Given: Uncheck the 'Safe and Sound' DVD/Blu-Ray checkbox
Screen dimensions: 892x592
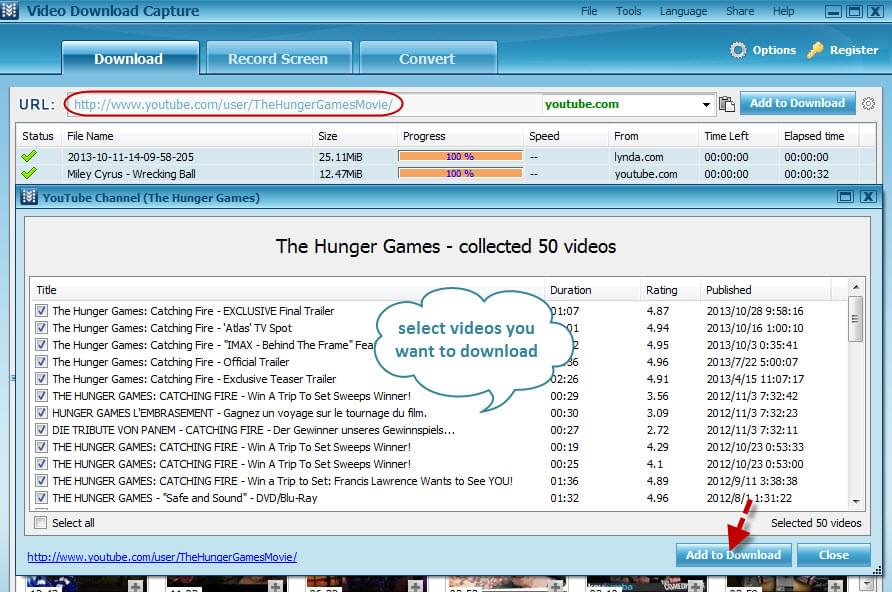Looking at the screenshot, I should pyautogui.click(x=41, y=498).
